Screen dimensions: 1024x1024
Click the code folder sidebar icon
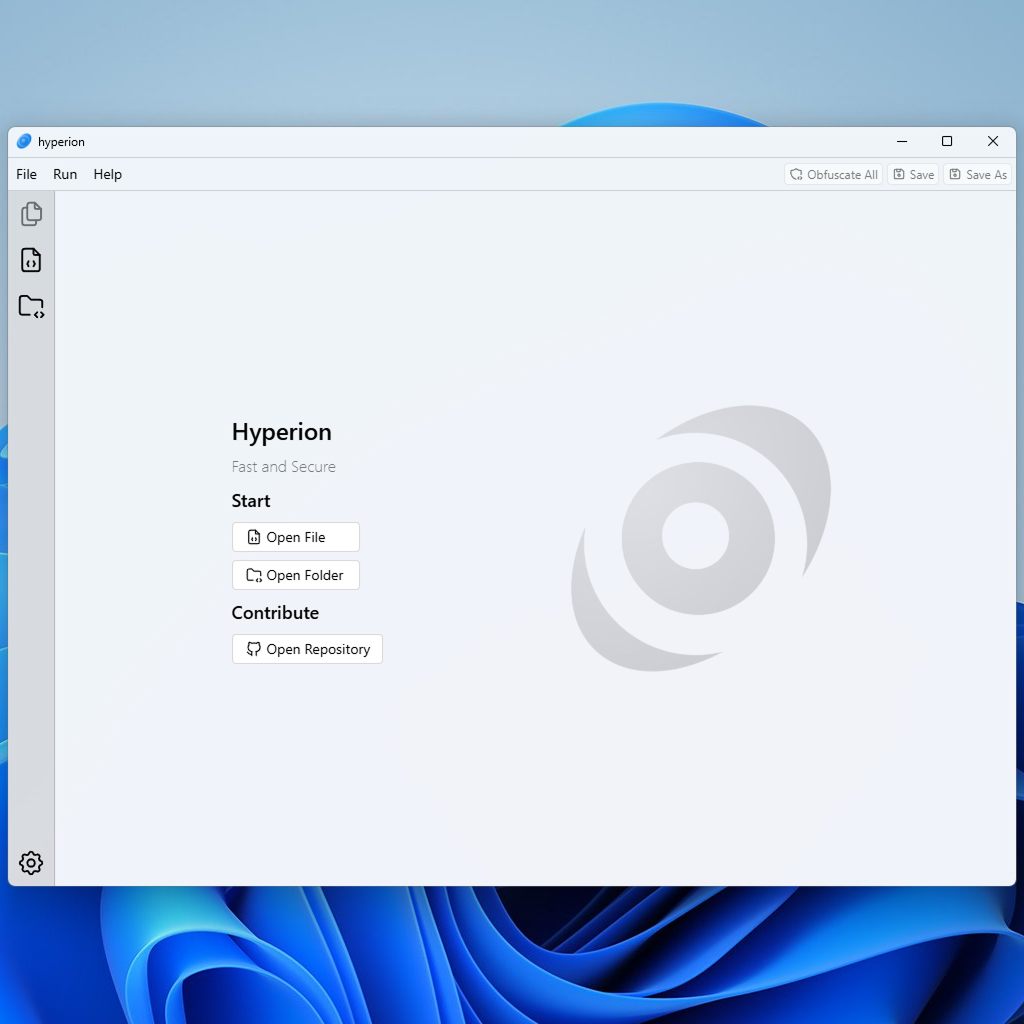[x=31, y=306]
